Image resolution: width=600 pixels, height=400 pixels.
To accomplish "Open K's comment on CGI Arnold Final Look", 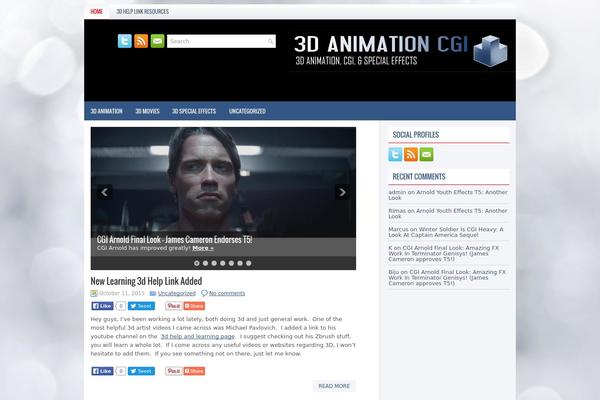I will click(444, 253).
